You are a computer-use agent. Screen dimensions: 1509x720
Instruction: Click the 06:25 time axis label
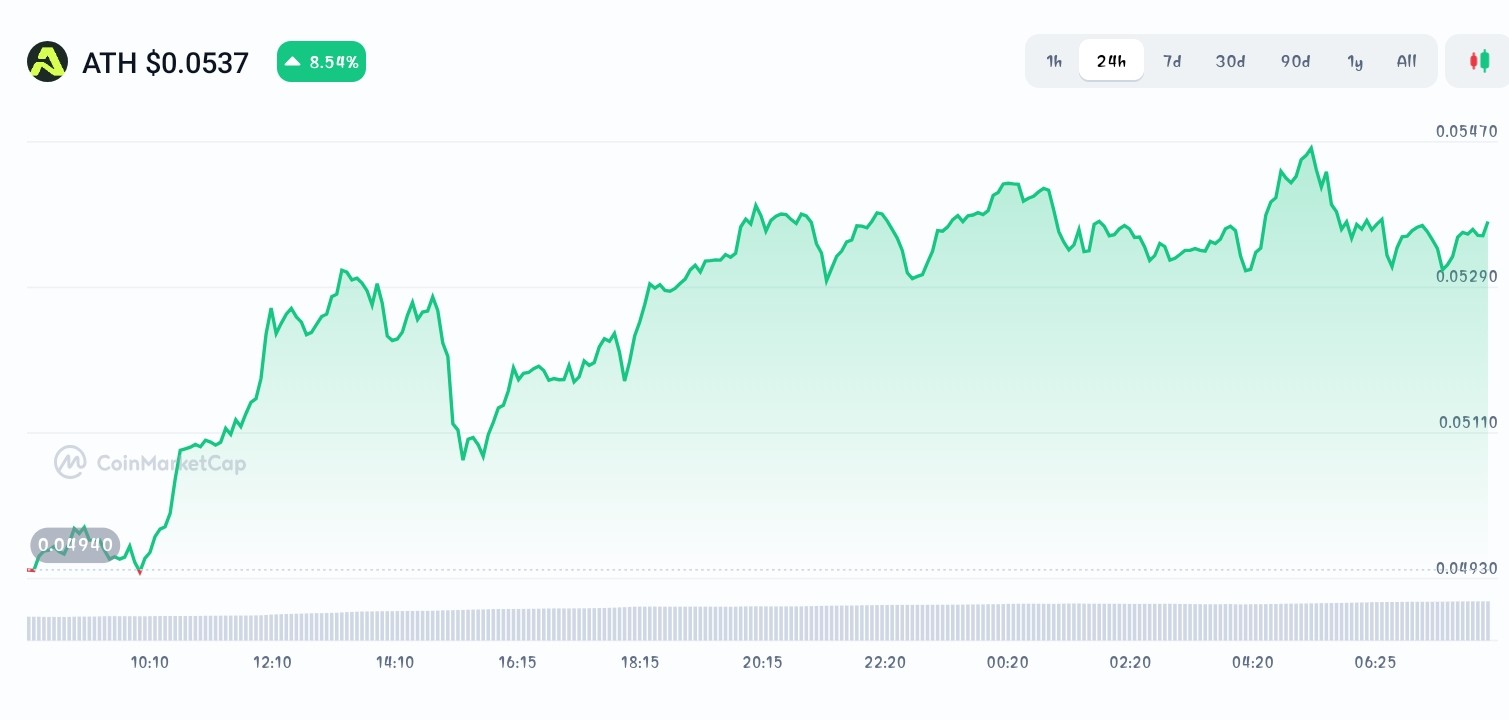(x=1375, y=662)
